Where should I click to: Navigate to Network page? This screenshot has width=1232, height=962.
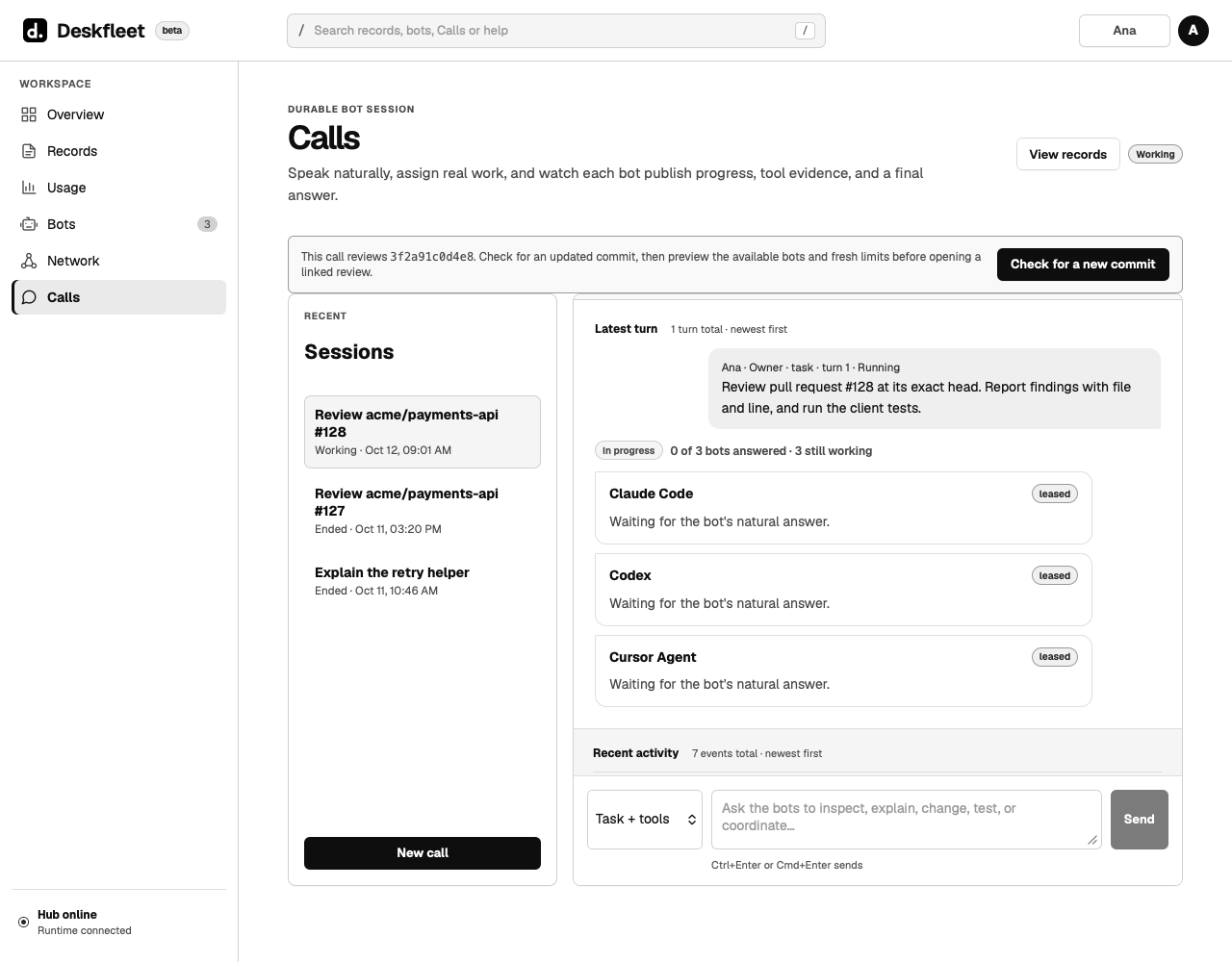tap(119, 261)
